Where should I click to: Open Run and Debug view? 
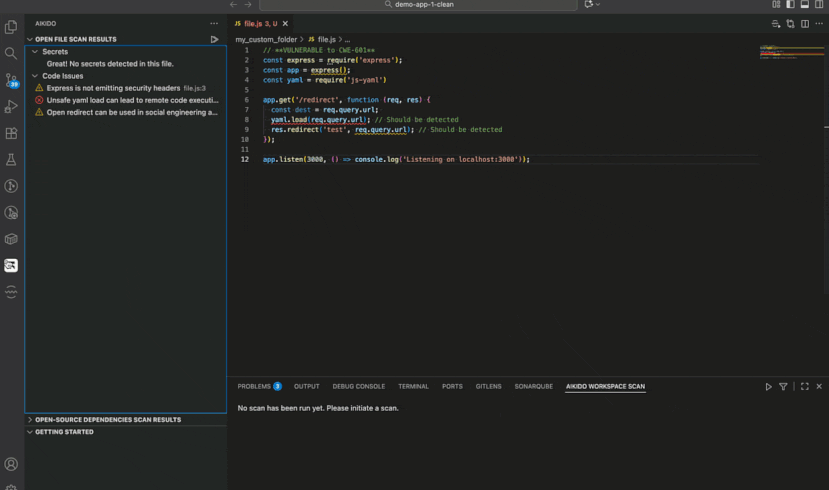11,106
